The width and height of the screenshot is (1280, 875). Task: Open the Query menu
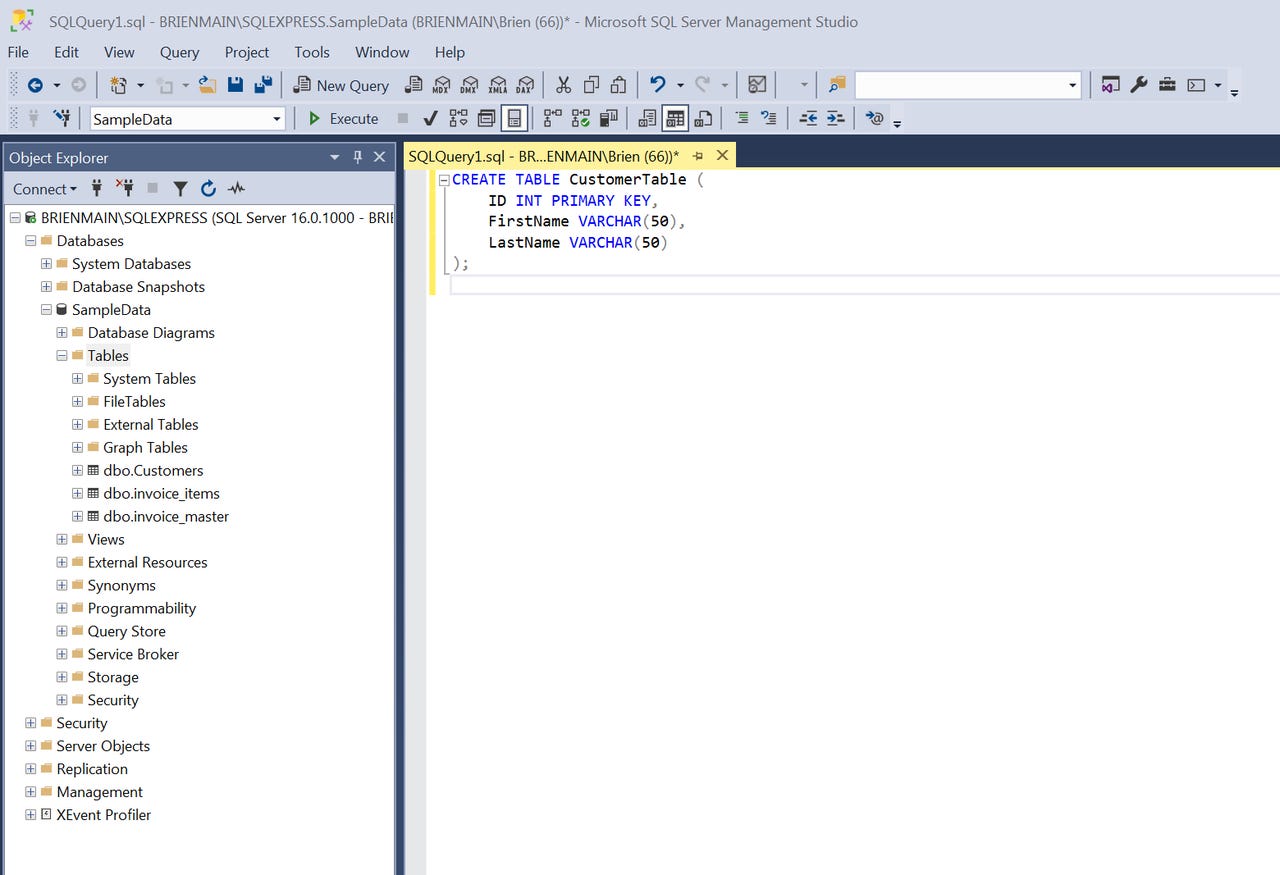click(x=179, y=52)
